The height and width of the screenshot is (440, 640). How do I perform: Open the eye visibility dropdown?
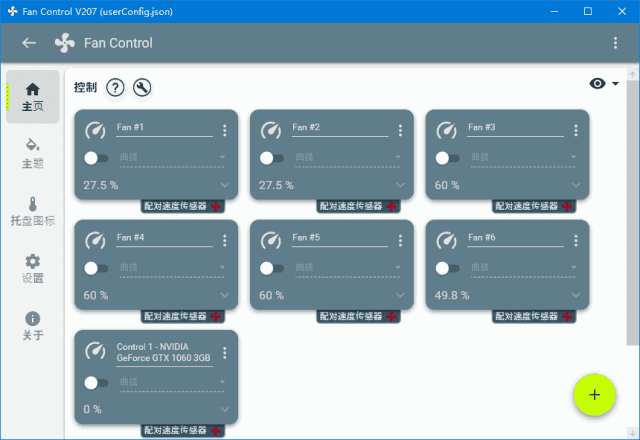tap(604, 84)
